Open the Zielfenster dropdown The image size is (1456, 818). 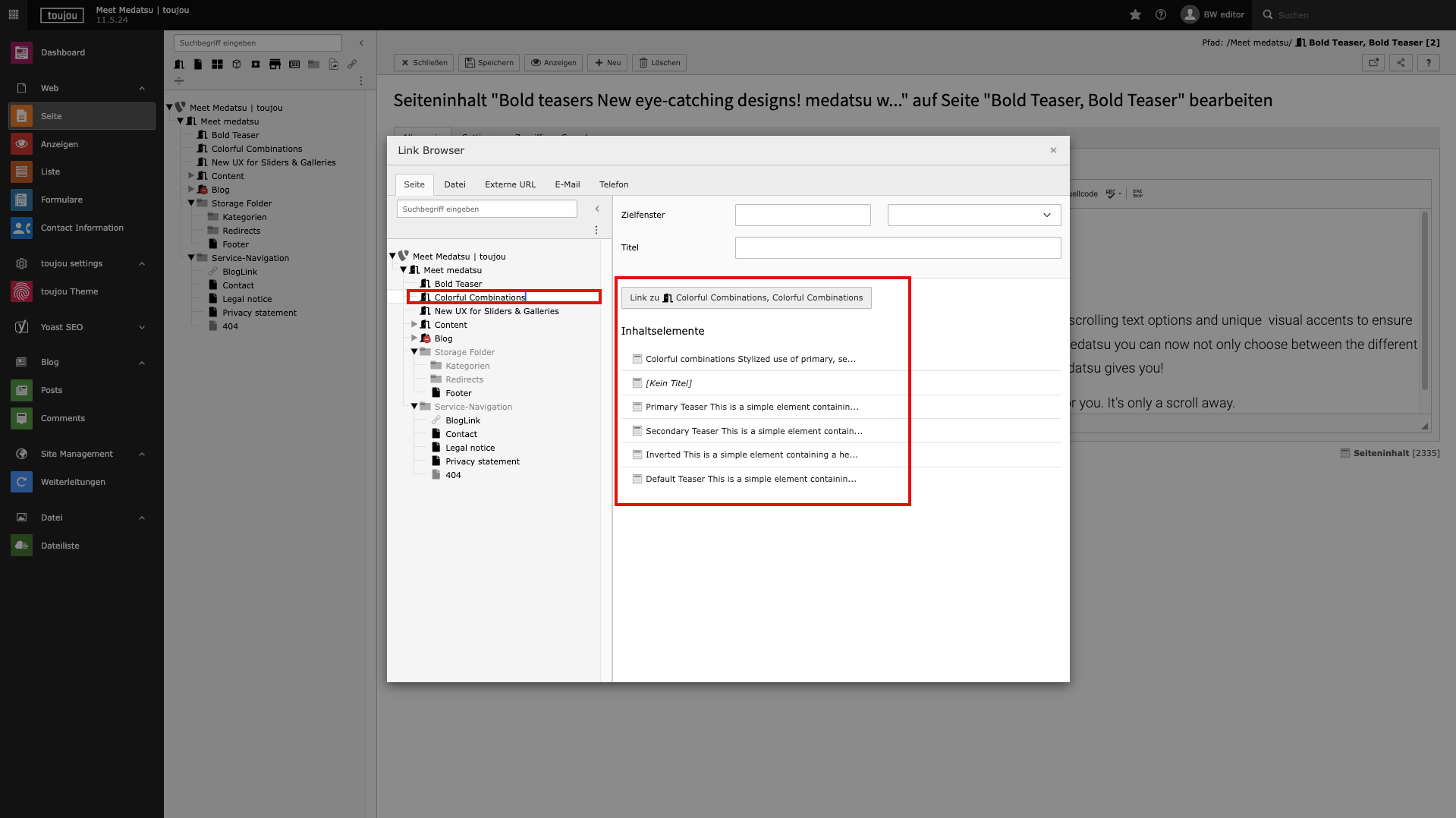pos(973,215)
